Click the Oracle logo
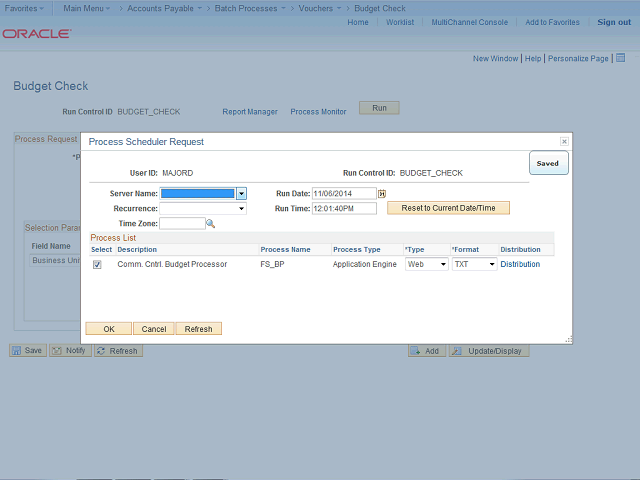Viewport: 640px width, 480px height. (37, 33)
